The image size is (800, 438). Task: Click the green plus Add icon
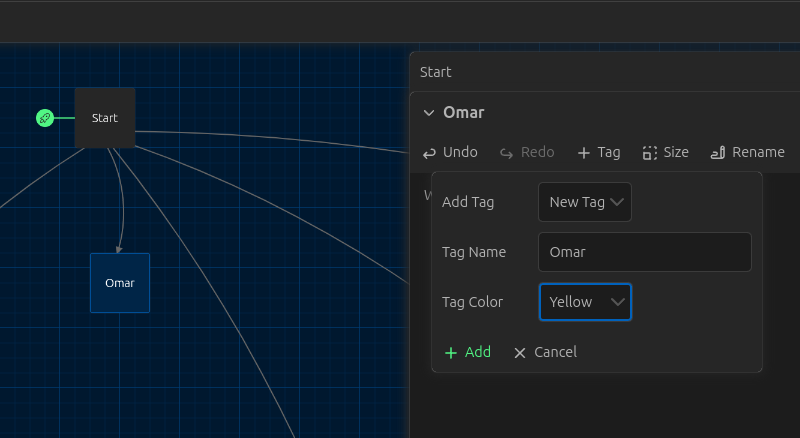(451, 353)
